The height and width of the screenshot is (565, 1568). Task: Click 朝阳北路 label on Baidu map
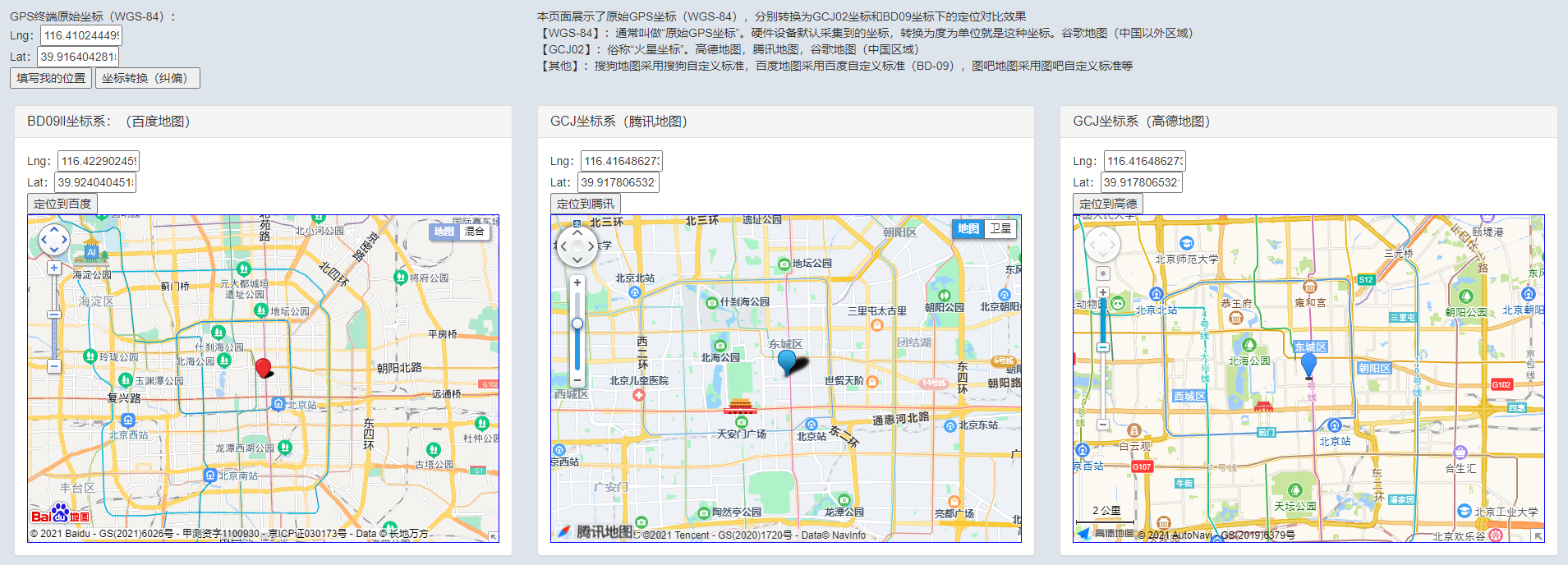(399, 367)
